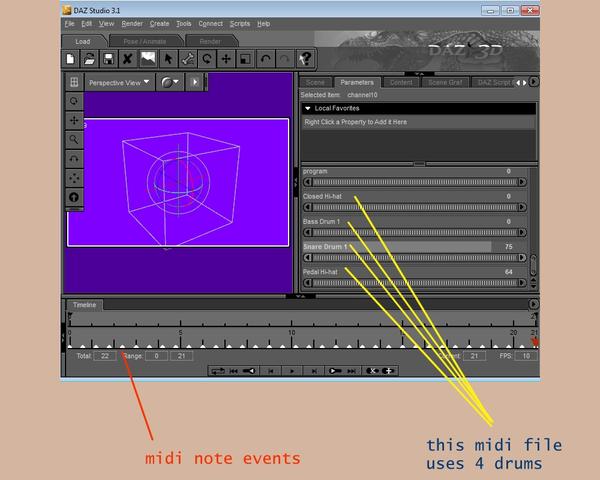Viewport: 600px width, 480px height.
Task: Click the Closed Hi-hat slider track
Action: pos(415,207)
